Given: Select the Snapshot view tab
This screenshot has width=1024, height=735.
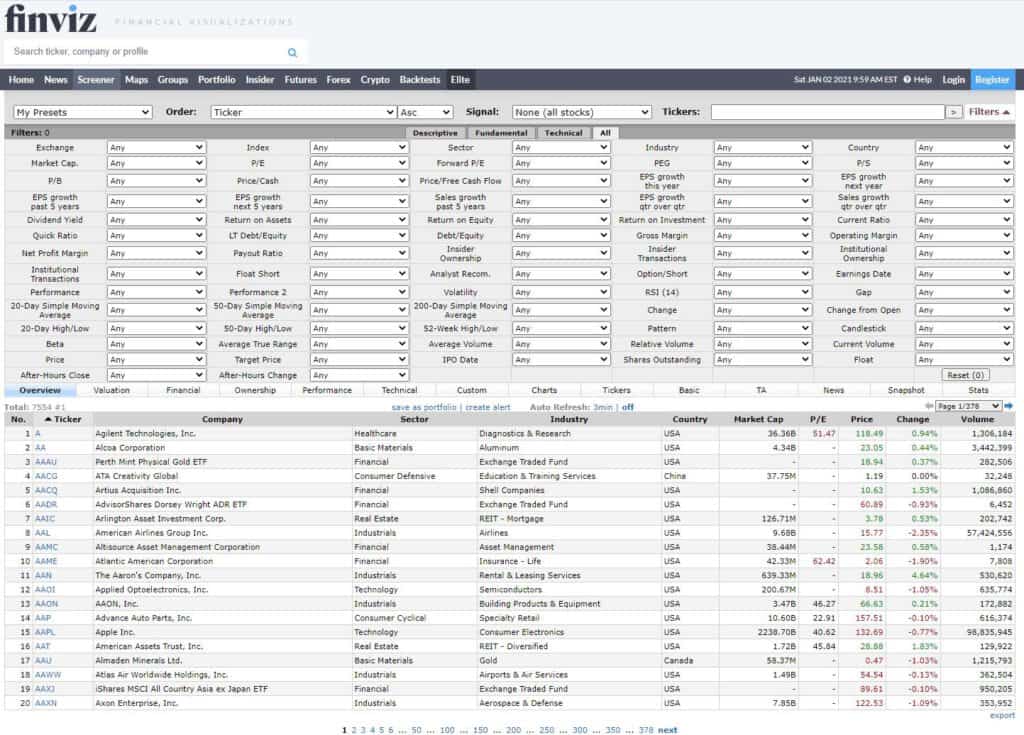Looking at the screenshot, I should [906, 390].
